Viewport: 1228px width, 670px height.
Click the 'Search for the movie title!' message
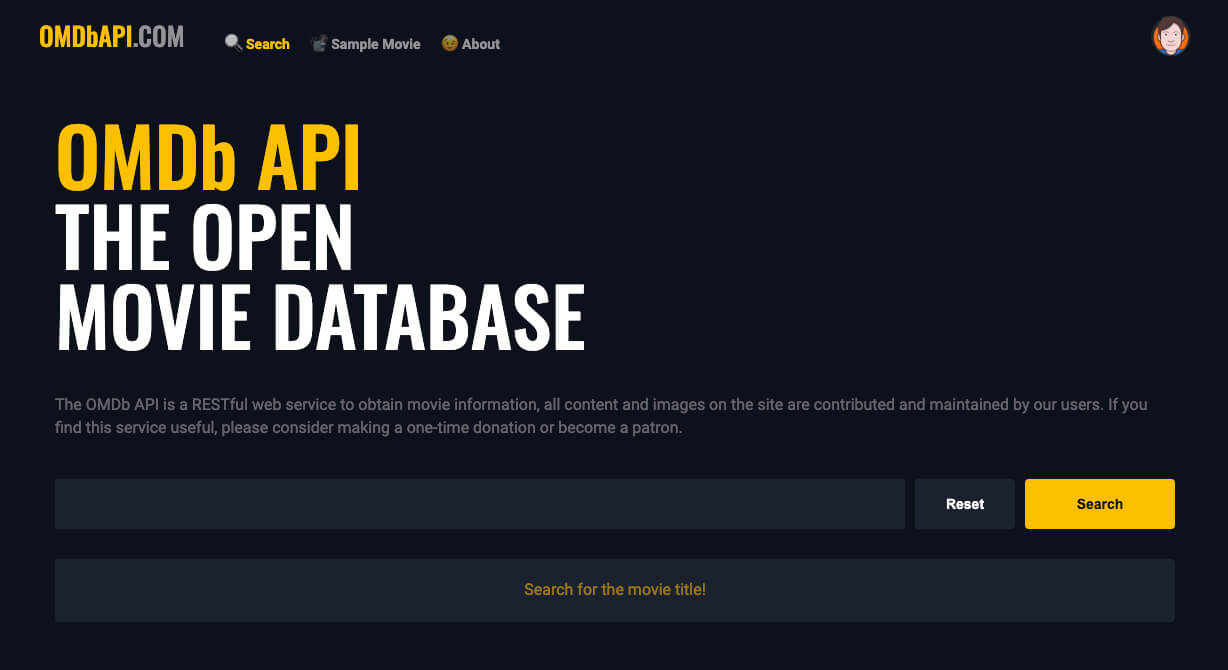(x=614, y=590)
